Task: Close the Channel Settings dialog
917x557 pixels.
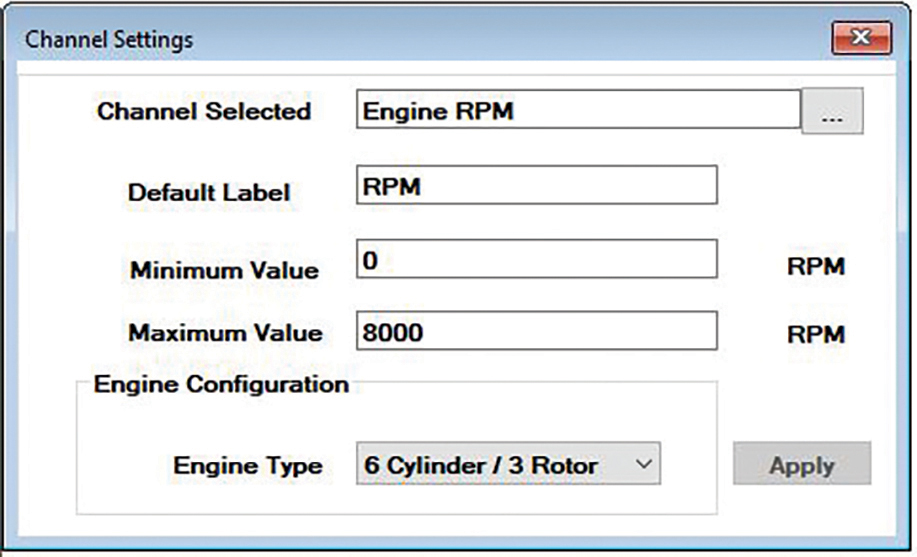Action: point(860,40)
